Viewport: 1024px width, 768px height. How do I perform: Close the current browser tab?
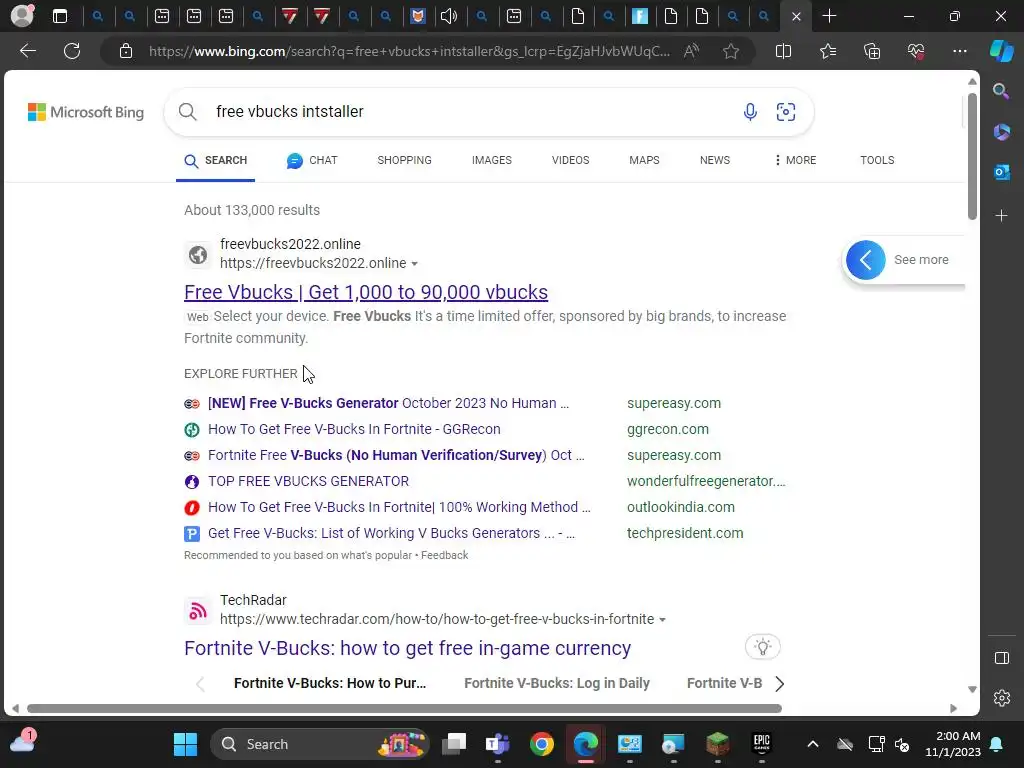coord(796,16)
